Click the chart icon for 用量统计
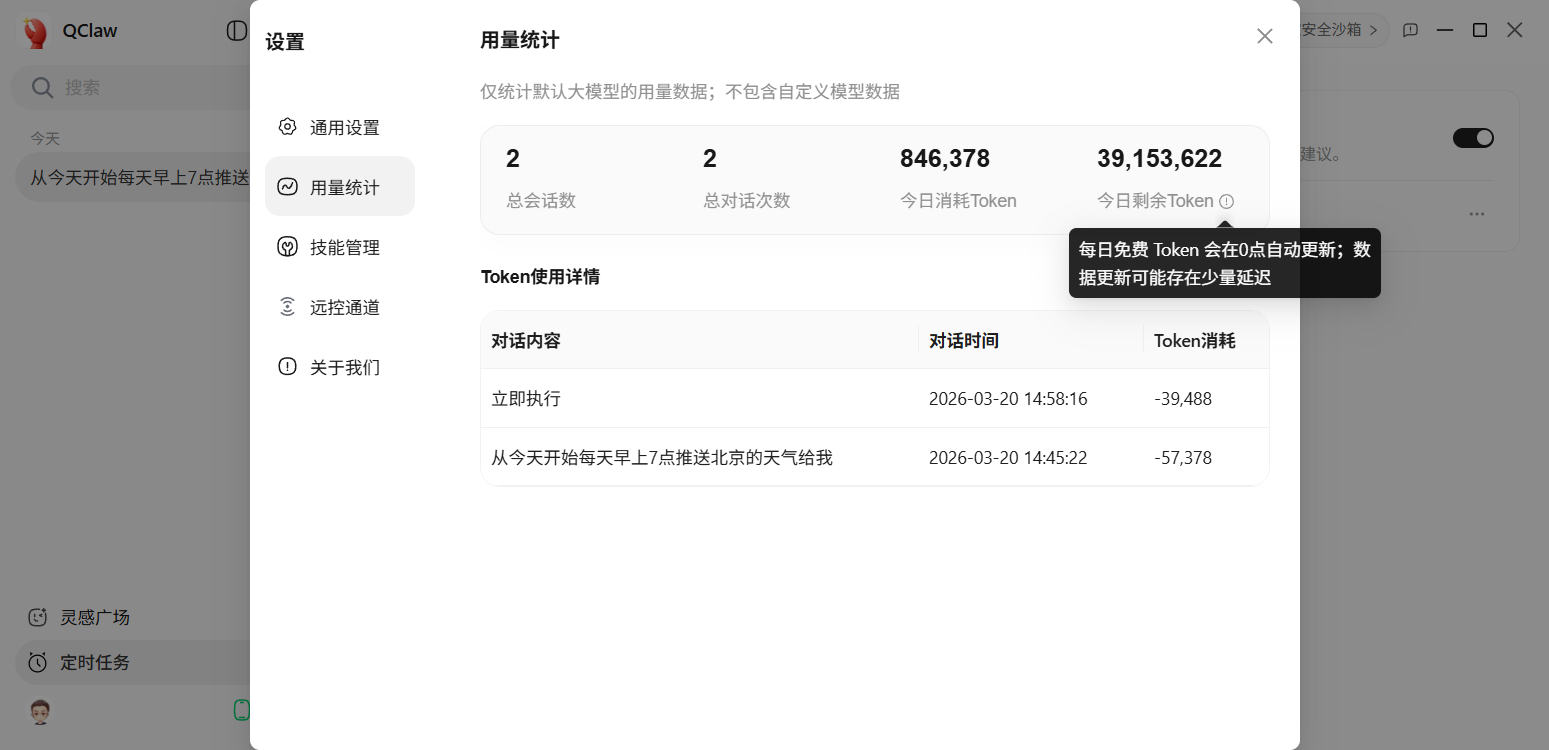The height and width of the screenshot is (750, 1549). coord(287,187)
